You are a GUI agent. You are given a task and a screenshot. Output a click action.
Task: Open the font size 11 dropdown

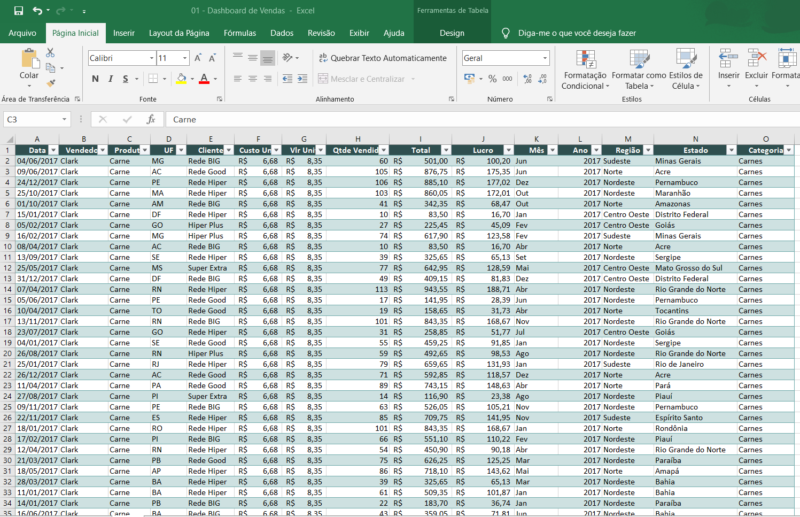[185, 58]
